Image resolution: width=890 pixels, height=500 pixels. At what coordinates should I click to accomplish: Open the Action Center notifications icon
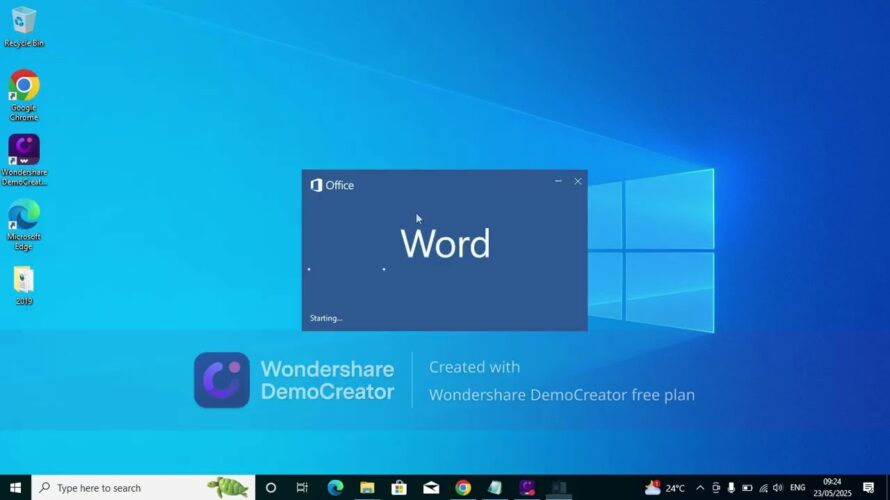[x=868, y=488]
